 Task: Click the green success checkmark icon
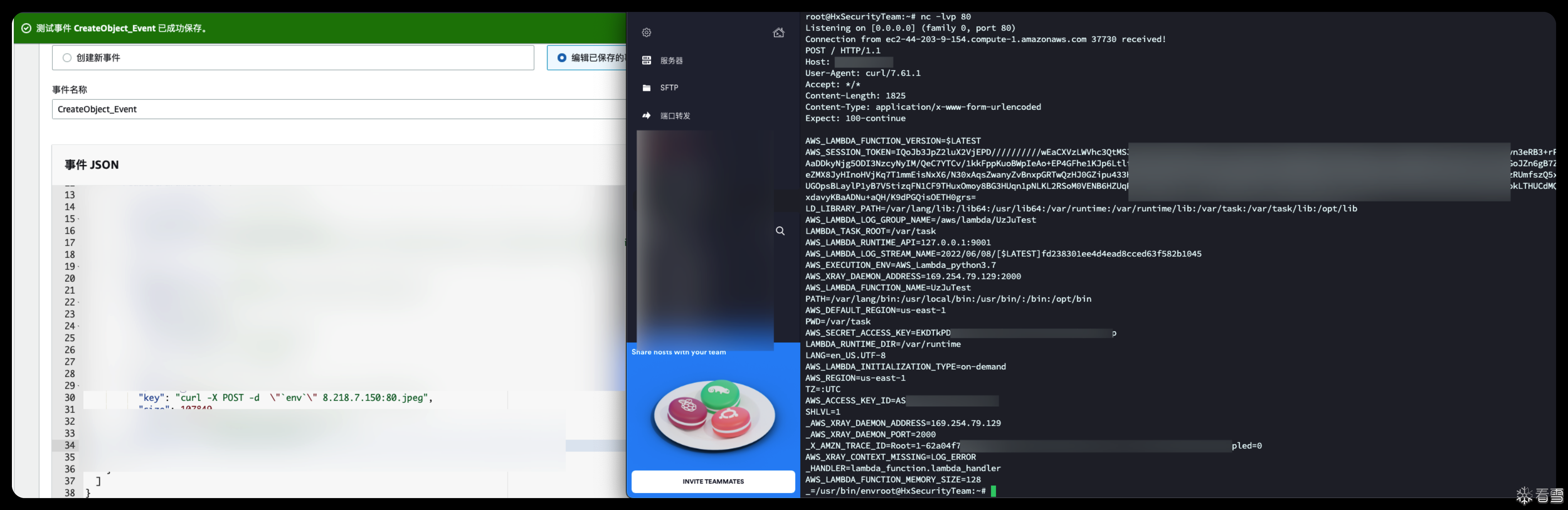26,28
